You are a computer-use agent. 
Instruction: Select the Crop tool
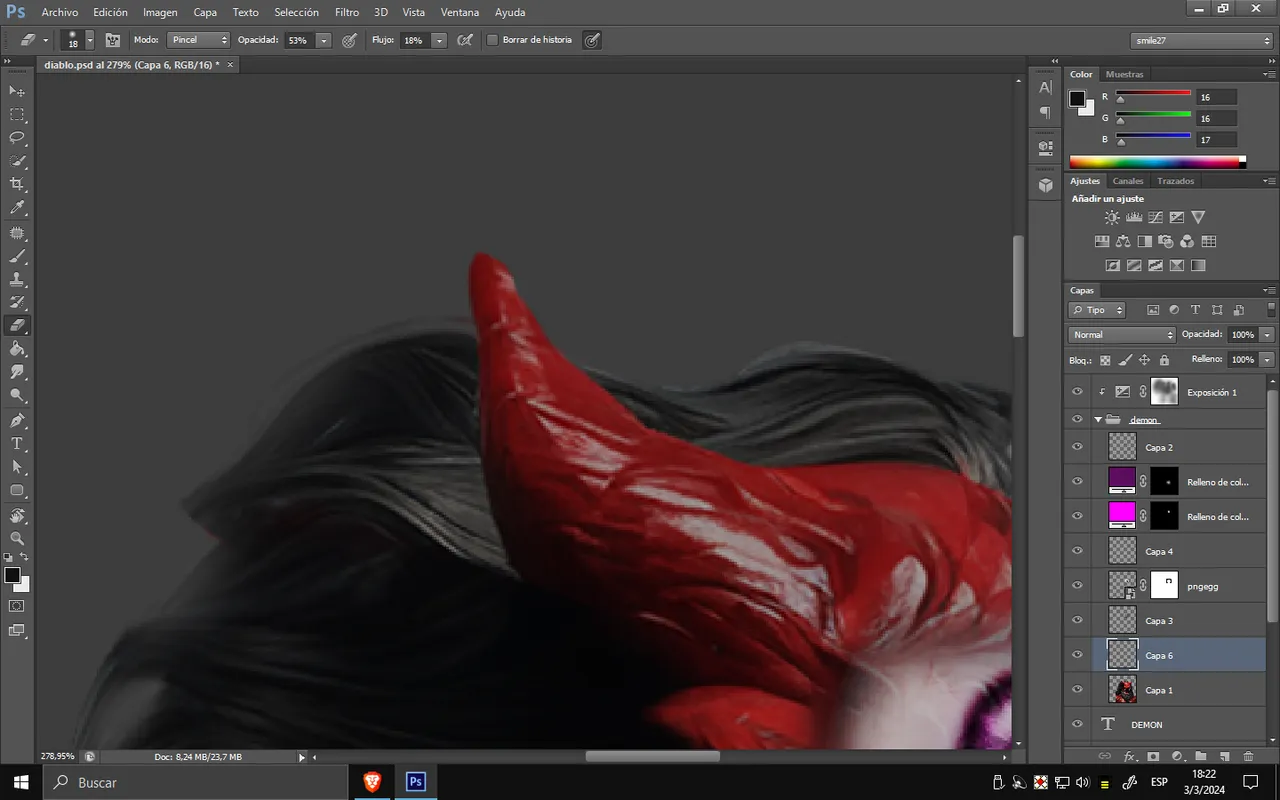(17, 185)
